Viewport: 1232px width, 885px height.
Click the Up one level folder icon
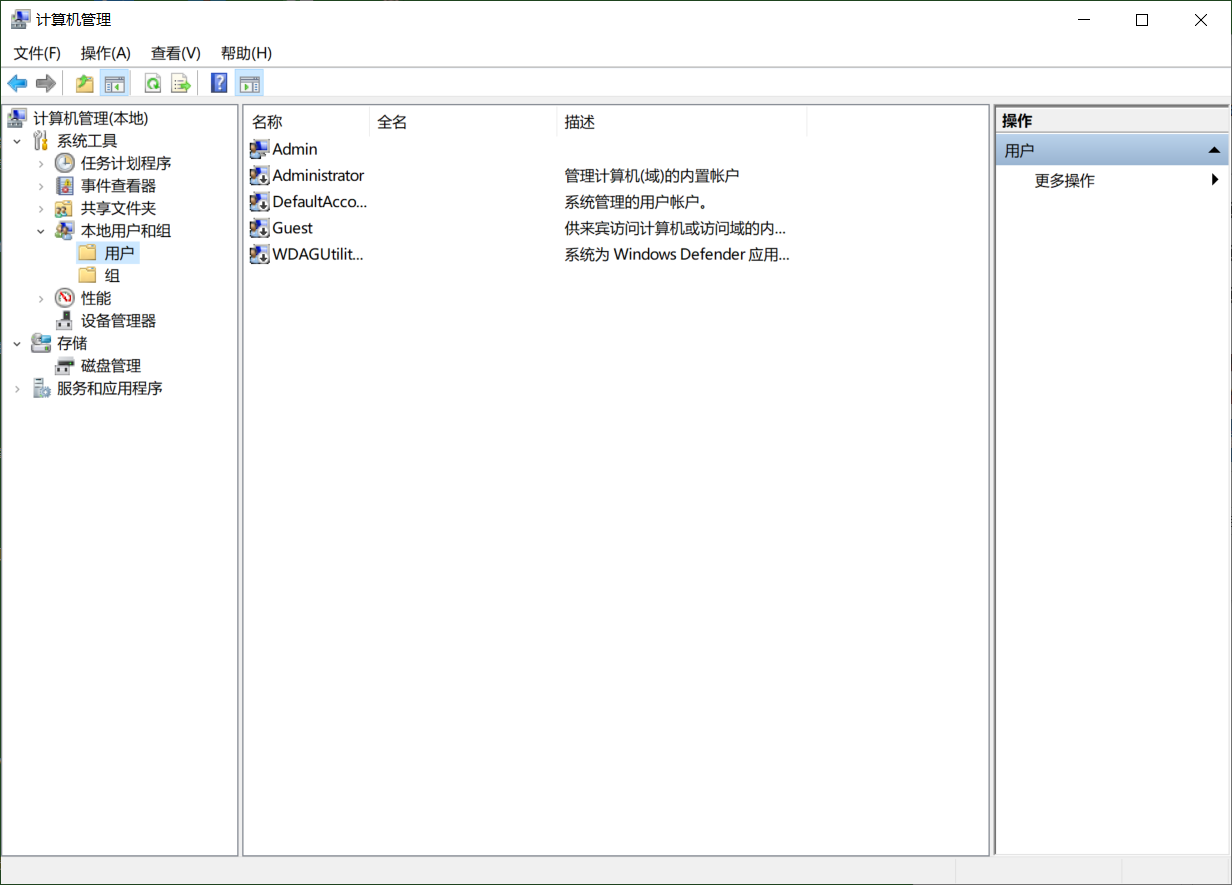pyautogui.click(x=85, y=84)
